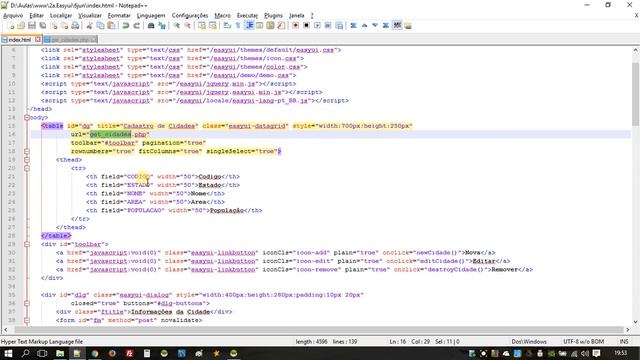The width and height of the screenshot is (640, 360).
Task: Click the Replace toolbar icon
Action: (162, 26)
